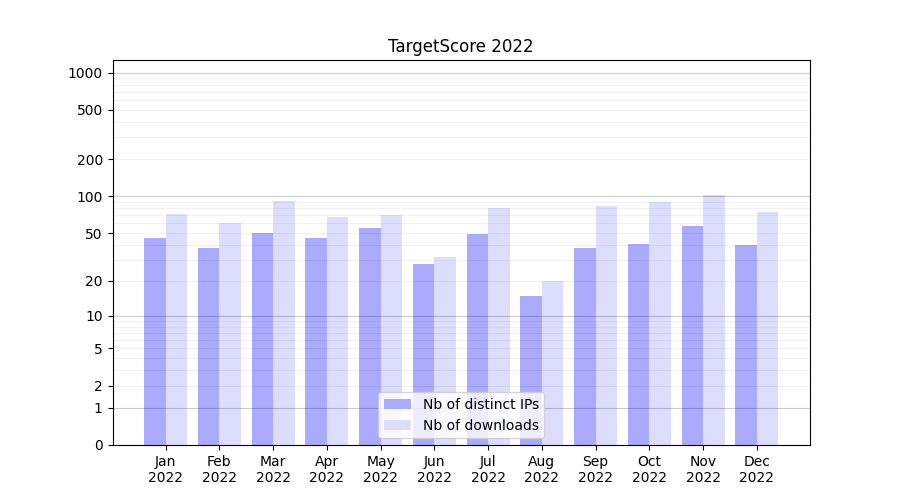Viewport: 900px width, 500px height.
Task: Click the chart title TargetScore 2022
Action: click(x=460, y=46)
